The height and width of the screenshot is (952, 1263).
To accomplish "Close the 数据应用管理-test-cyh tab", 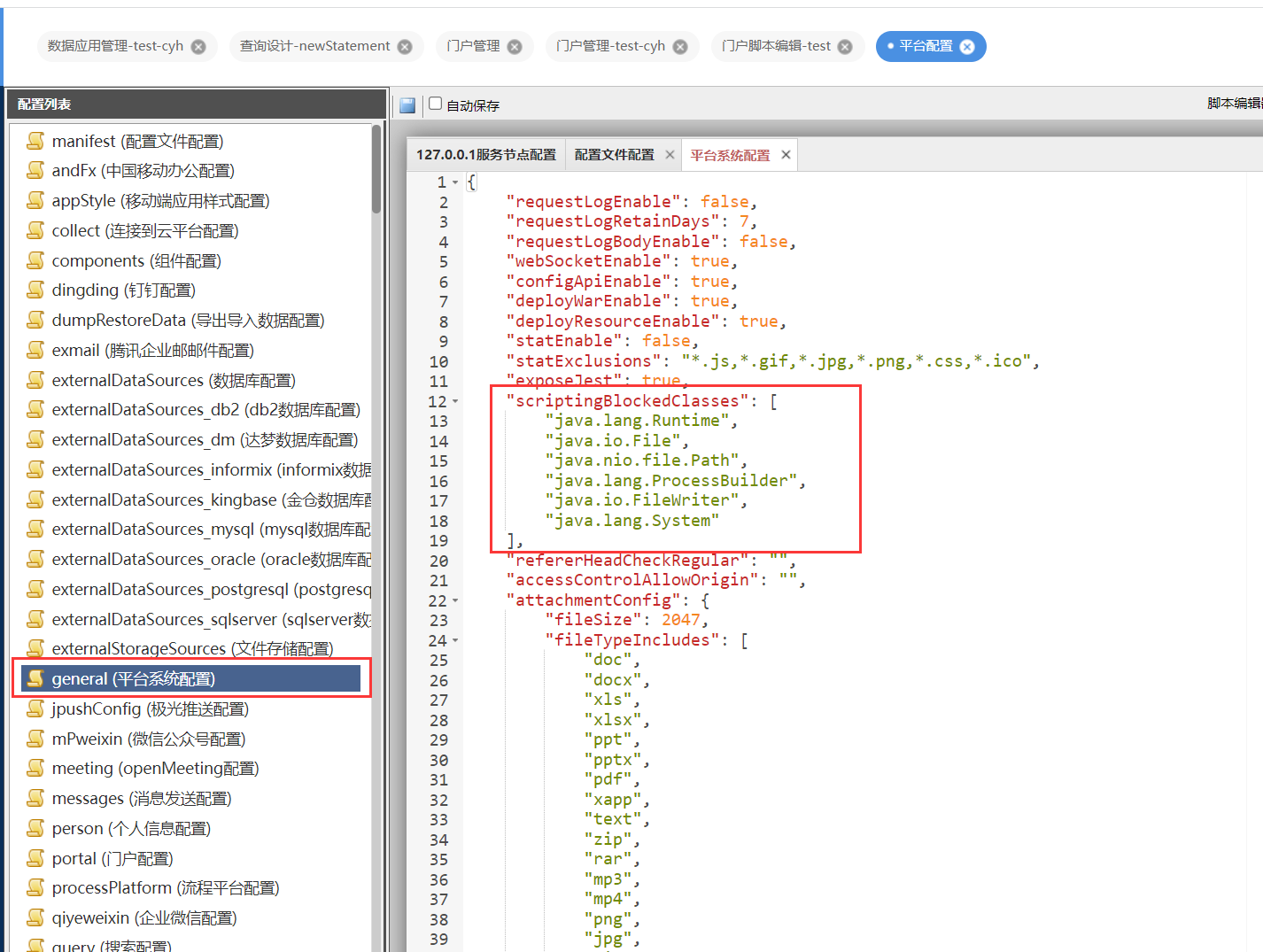I will 198,47.
